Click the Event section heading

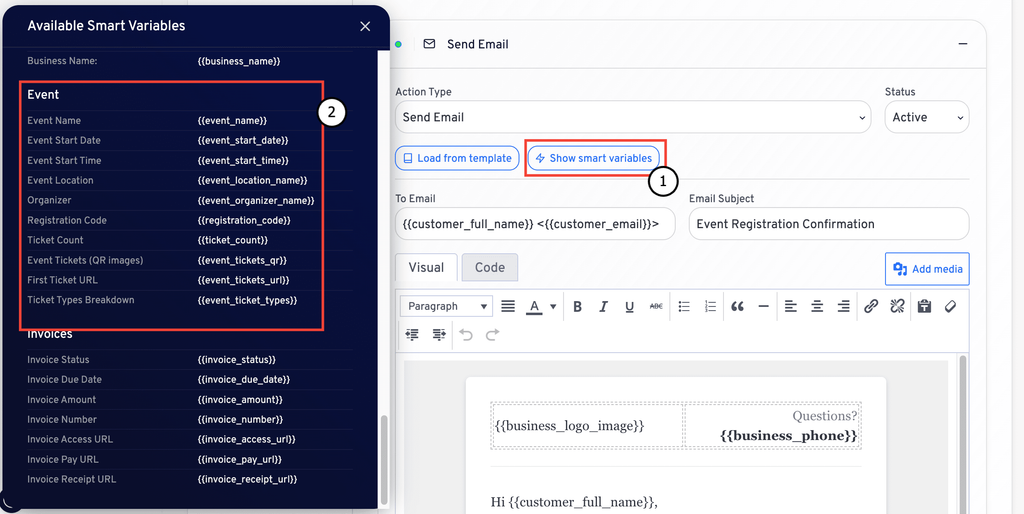[x=43, y=95]
